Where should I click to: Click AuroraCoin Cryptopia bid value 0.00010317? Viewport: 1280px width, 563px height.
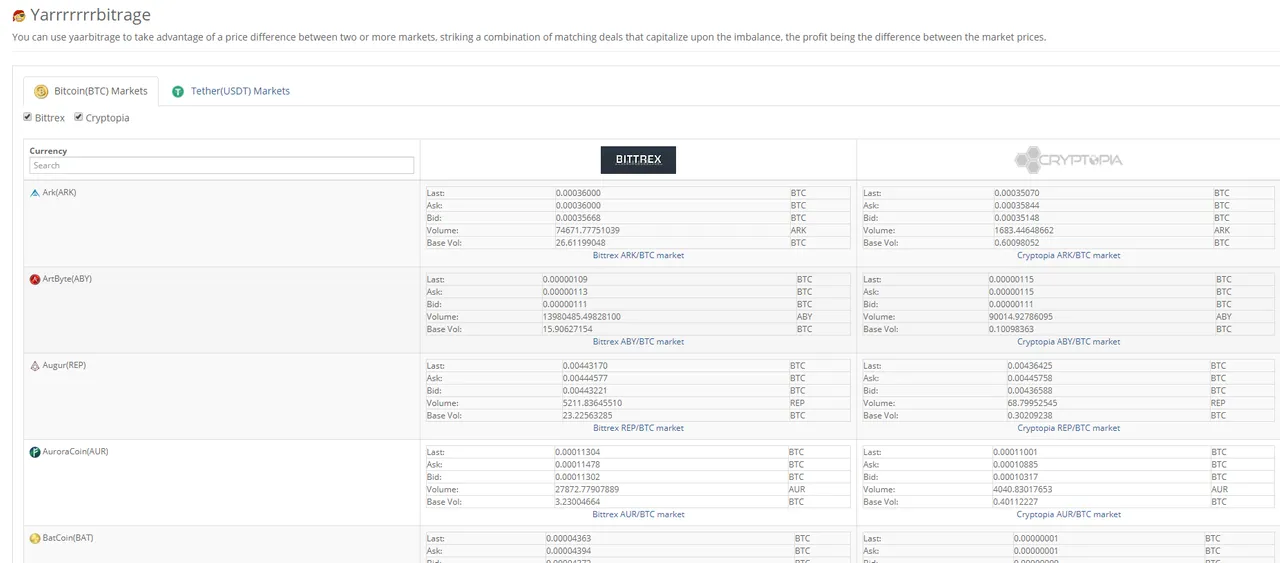pyautogui.click(x=1016, y=477)
